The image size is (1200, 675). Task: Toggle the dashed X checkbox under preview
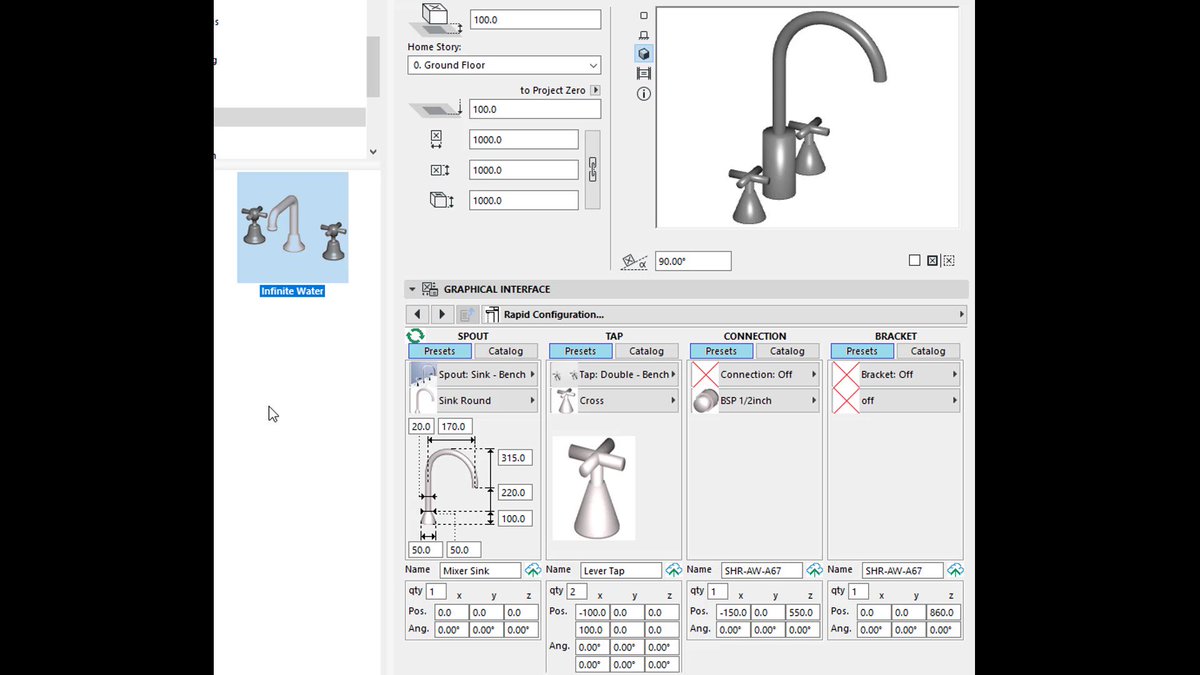[948, 261]
